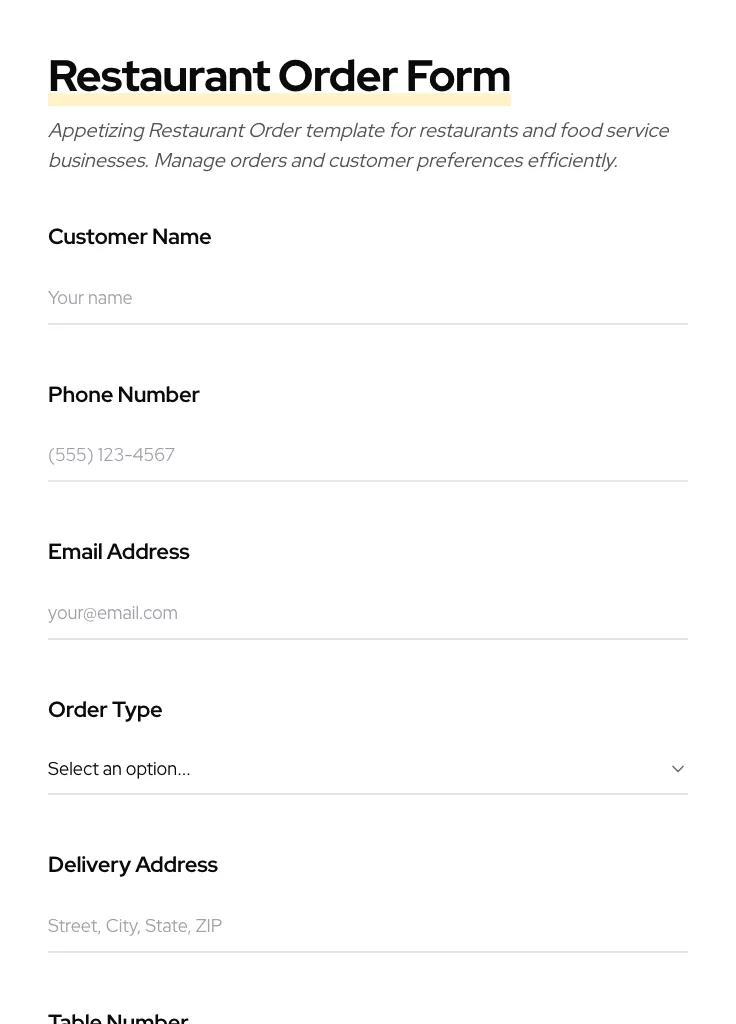Focus the Phone Number input

[x=368, y=455]
